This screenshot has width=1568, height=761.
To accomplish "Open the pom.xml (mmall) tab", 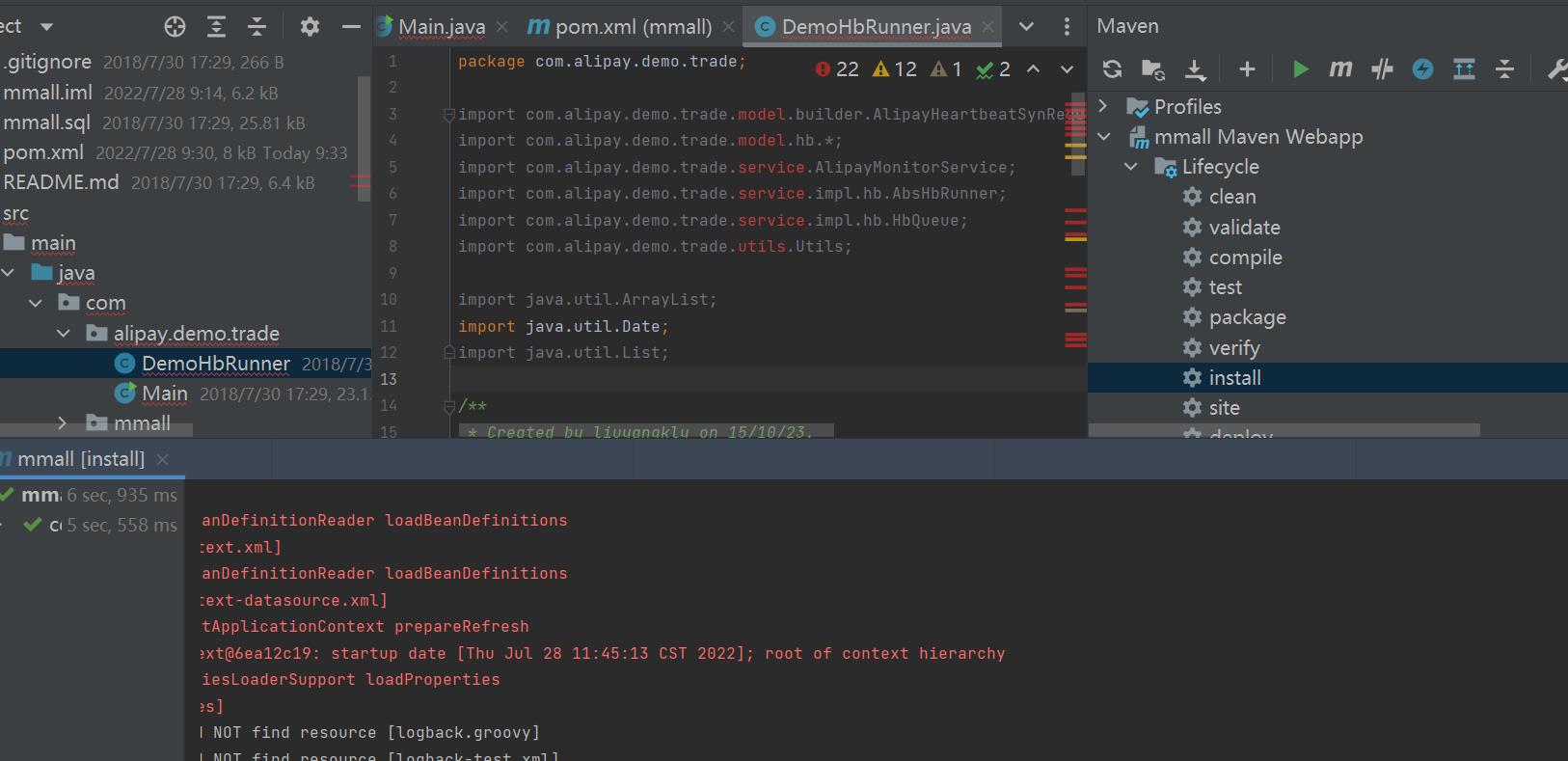I will tap(632, 27).
